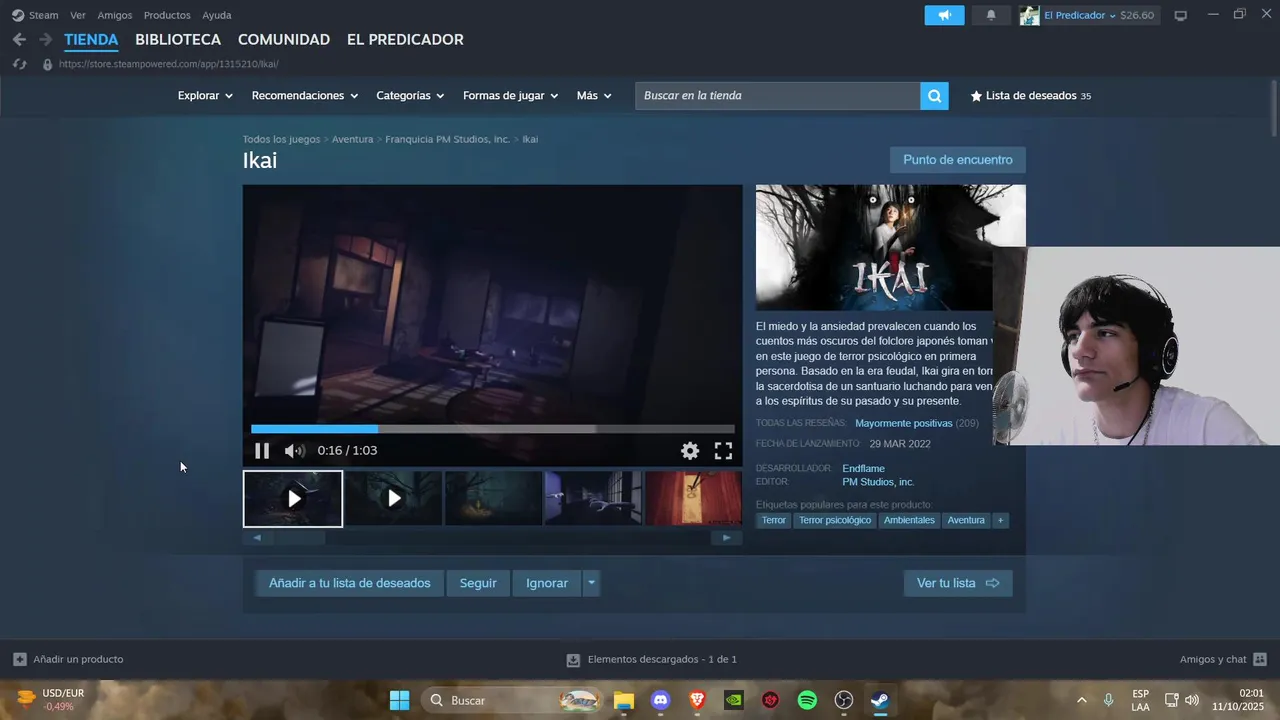This screenshot has width=1280, height=720.
Task: Click the plus icon next to Añadir un producto
Action: point(20,659)
